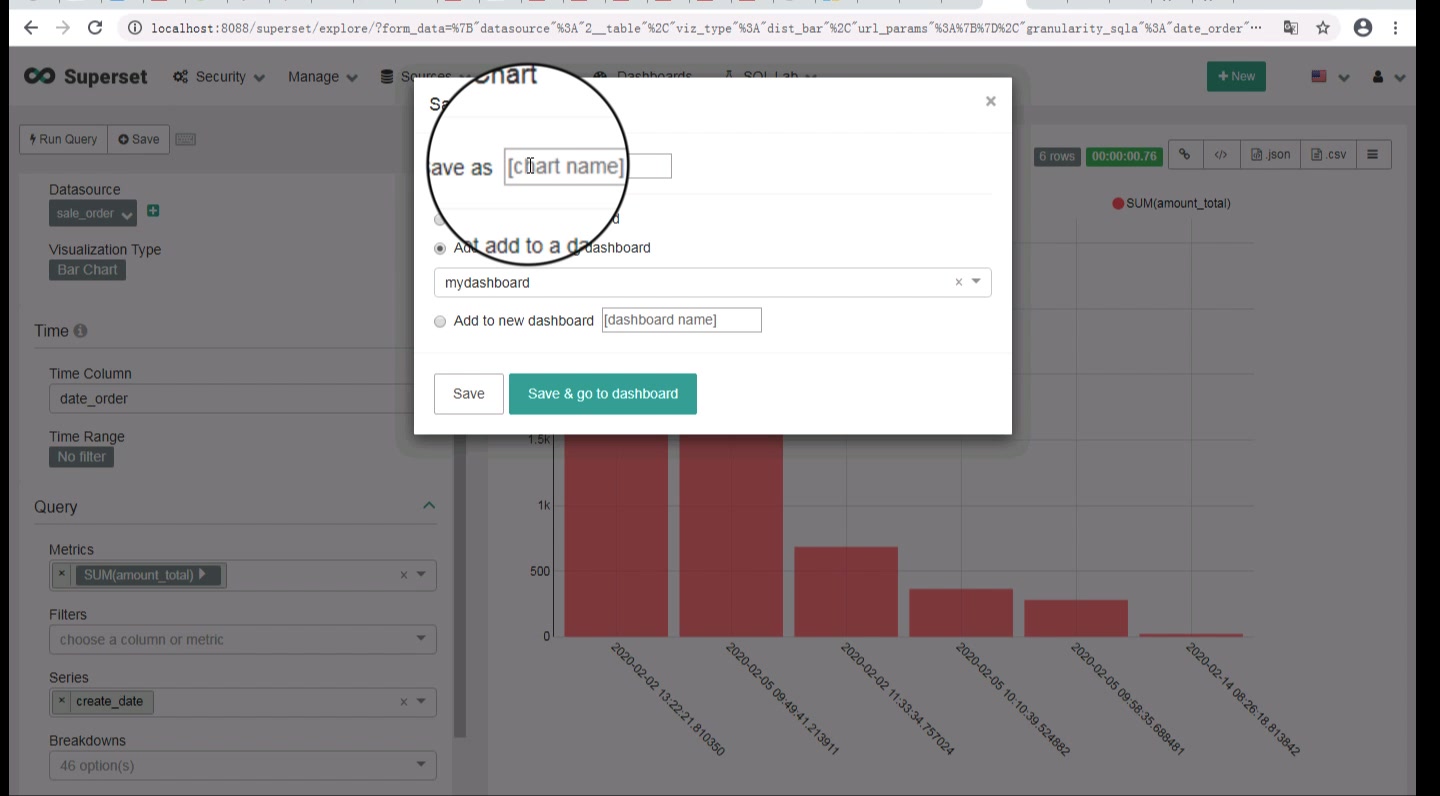This screenshot has height=796, width=1440.
Task: Open the Breakdowns 46 options dropdown
Action: [242, 765]
